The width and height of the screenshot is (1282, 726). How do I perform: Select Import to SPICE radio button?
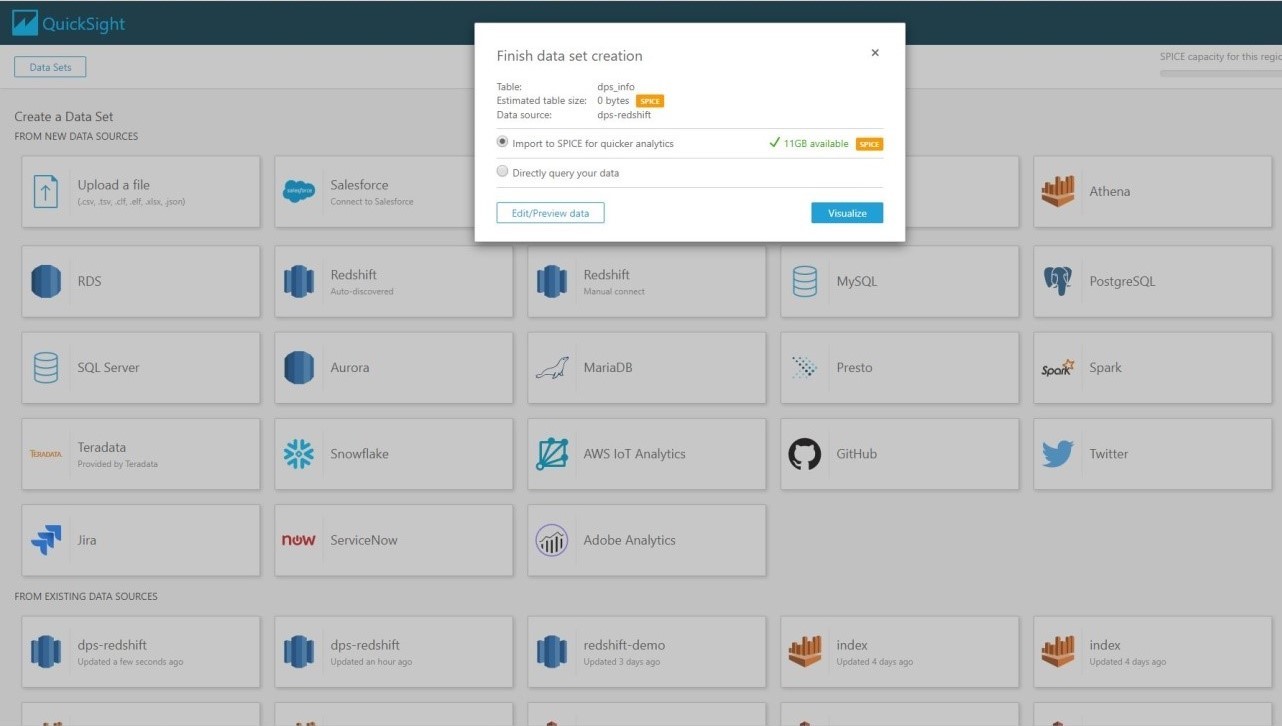503,142
